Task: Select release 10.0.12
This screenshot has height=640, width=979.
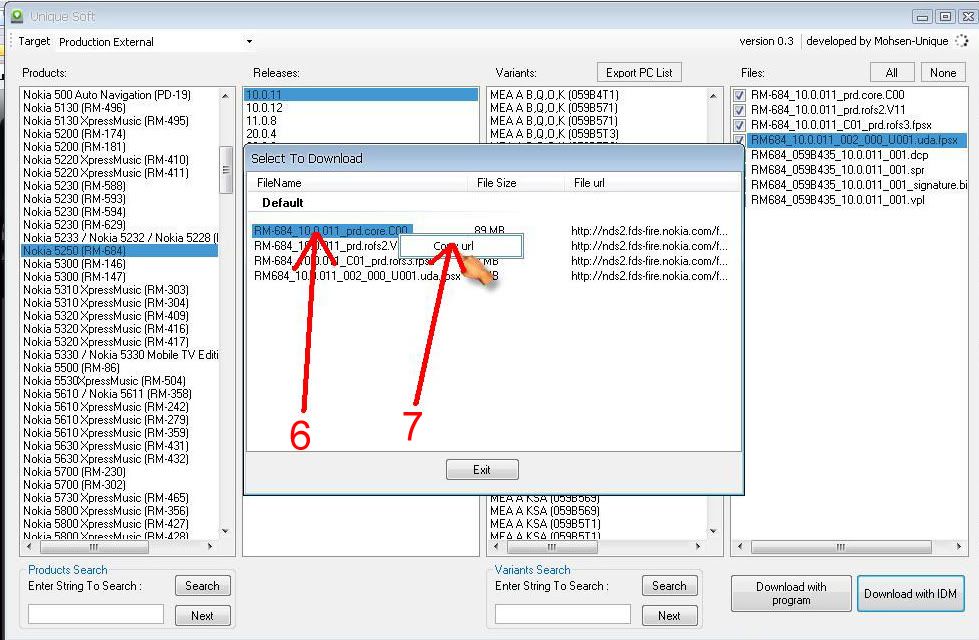Action: (264, 108)
